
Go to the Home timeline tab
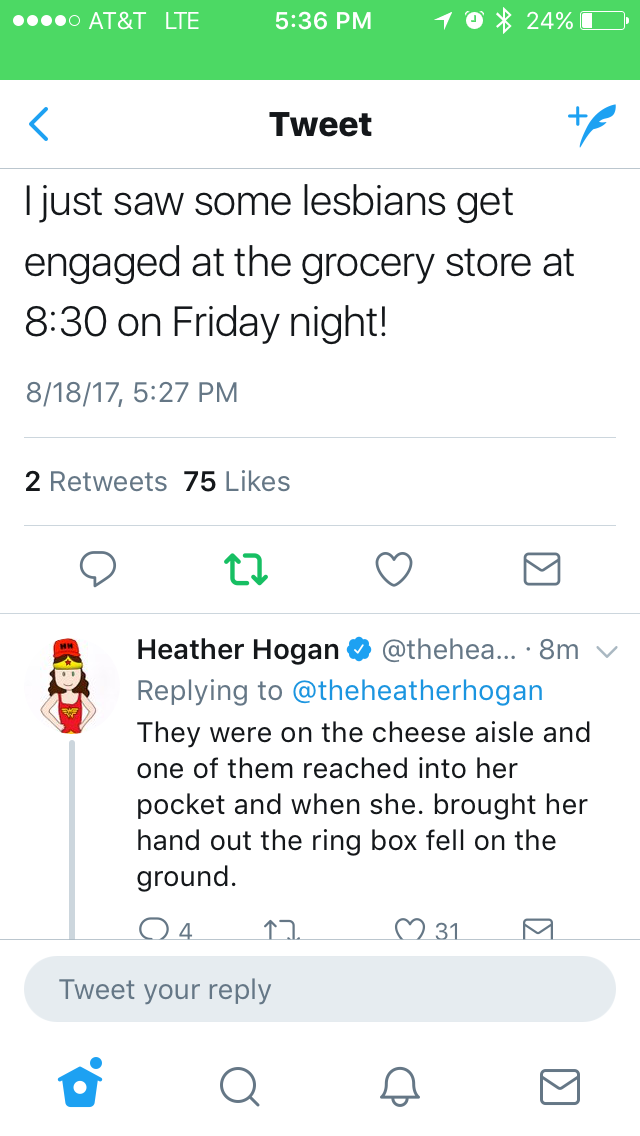(80, 1084)
